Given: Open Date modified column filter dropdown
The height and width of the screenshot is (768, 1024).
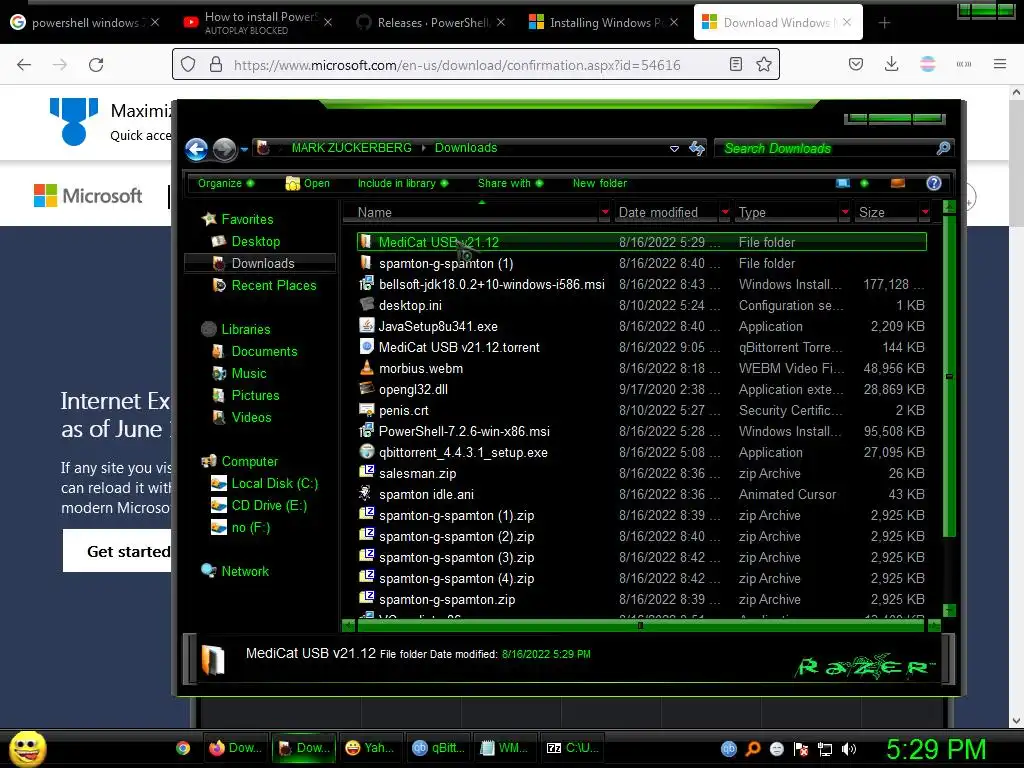Looking at the screenshot, I should click(724, 212).
